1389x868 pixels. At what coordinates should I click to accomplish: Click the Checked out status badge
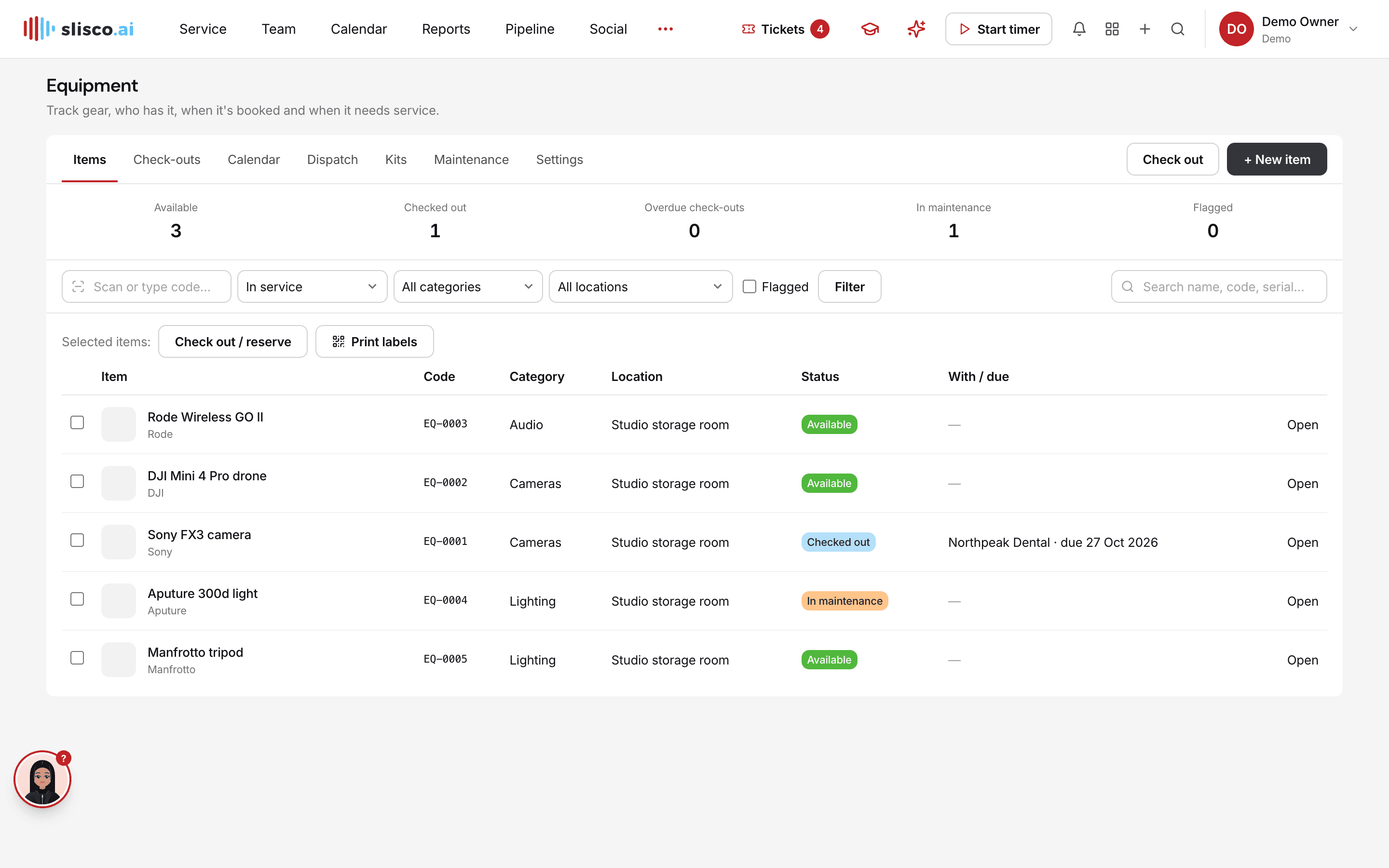[x=838, y=542]
